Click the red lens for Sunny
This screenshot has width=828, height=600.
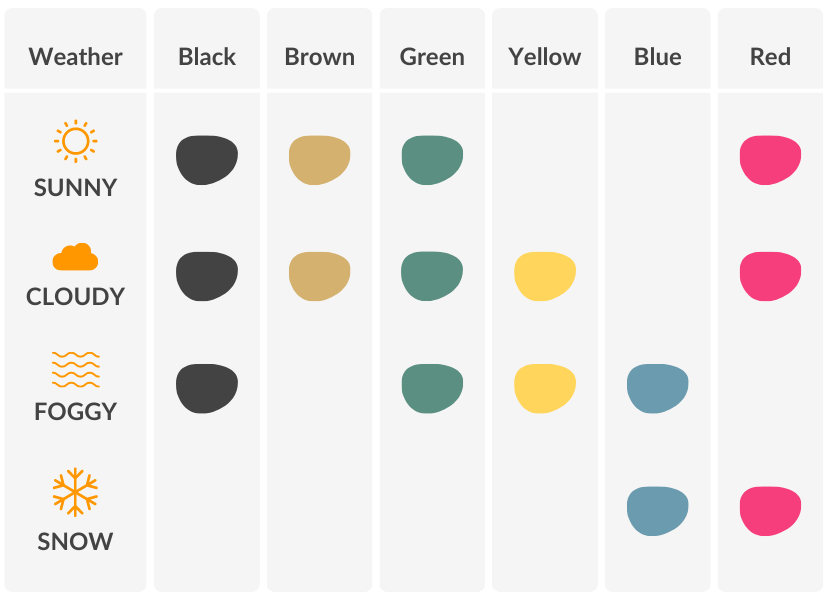click(x=770, y=160)
